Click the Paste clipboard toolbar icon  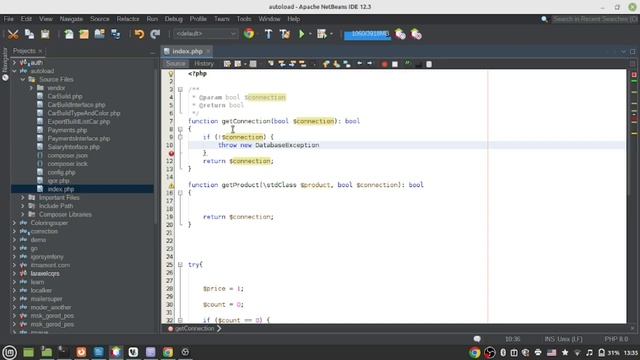coord(45,34)
